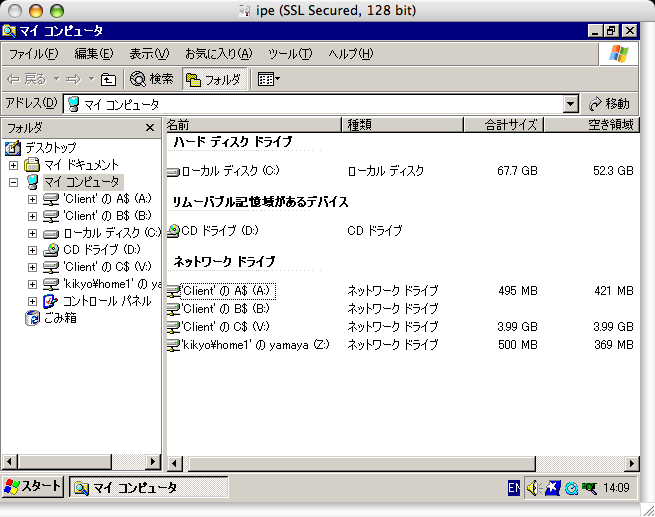Viewport: 655px width, 517px height.
Task: Open the スタート start button
Action: click(x=33, y=487)
